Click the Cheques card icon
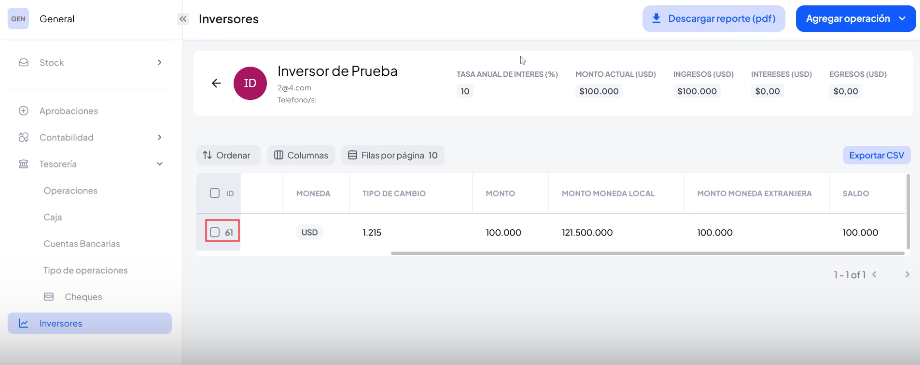Screen dimensions: 920x365 [50, 297]
